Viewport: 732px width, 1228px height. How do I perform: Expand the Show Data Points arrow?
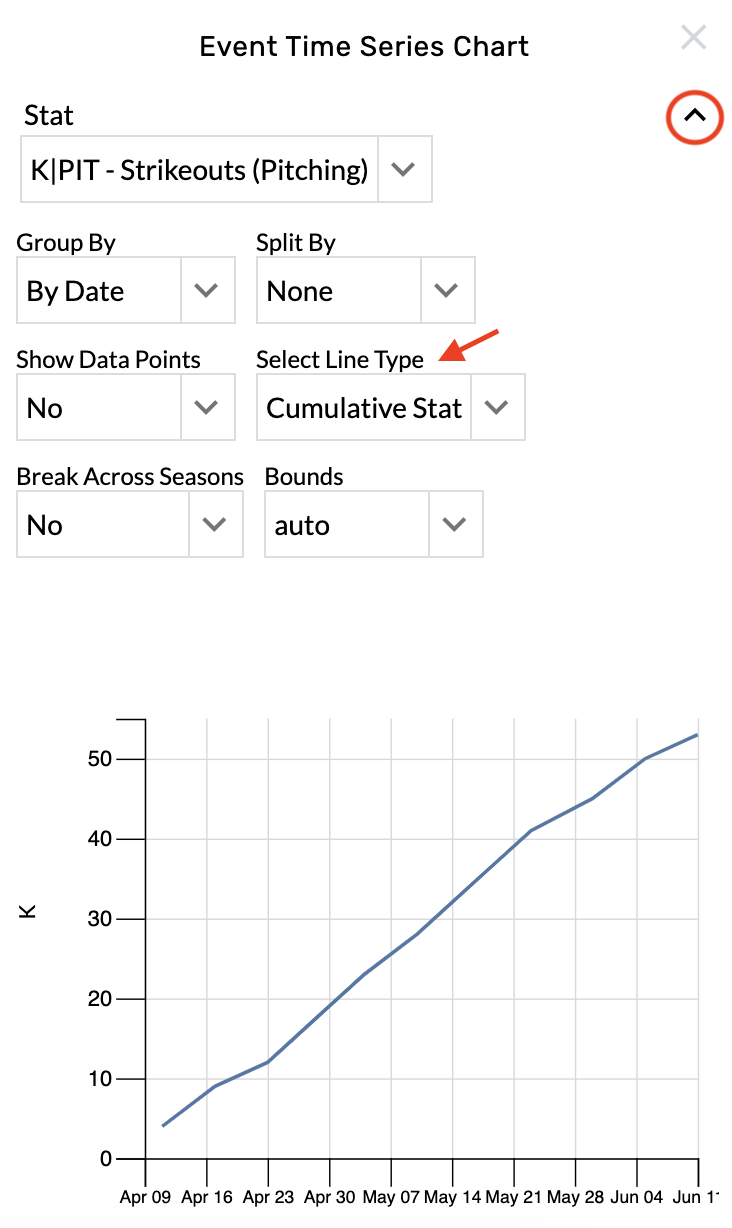pos(207,408)
